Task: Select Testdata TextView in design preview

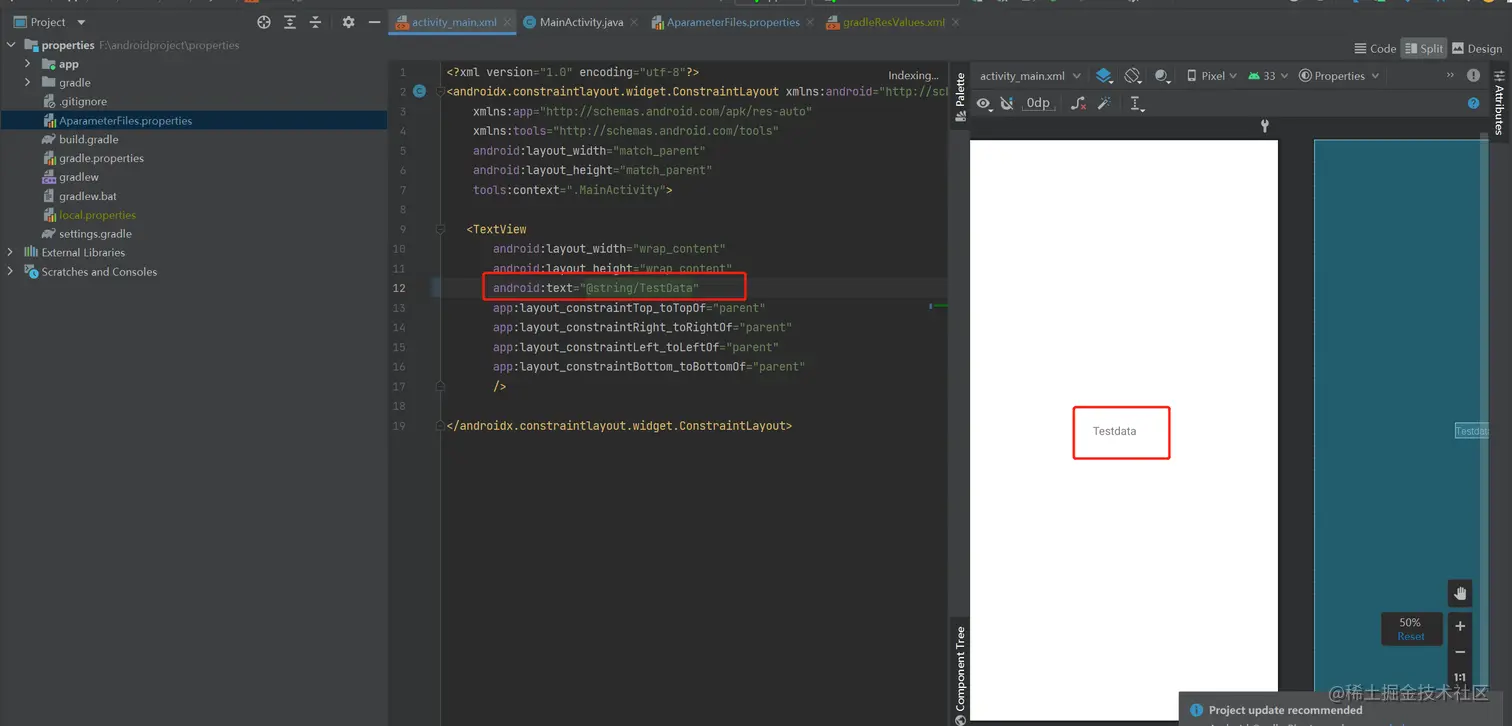Action: 1114,431
